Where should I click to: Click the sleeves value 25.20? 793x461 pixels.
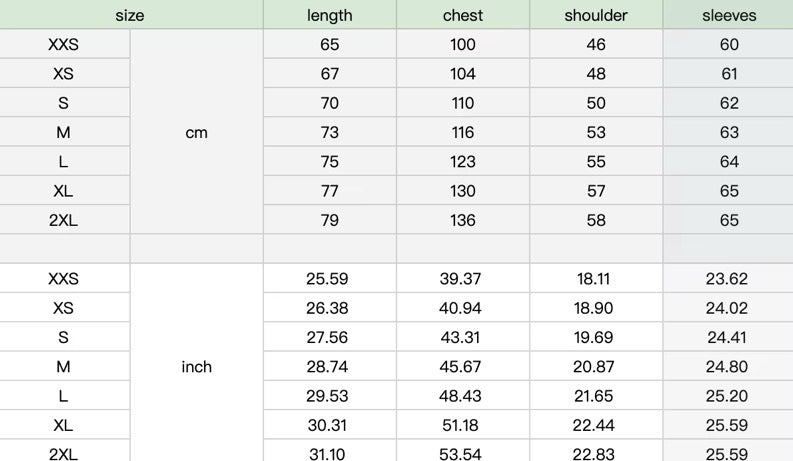click(727, 397)
